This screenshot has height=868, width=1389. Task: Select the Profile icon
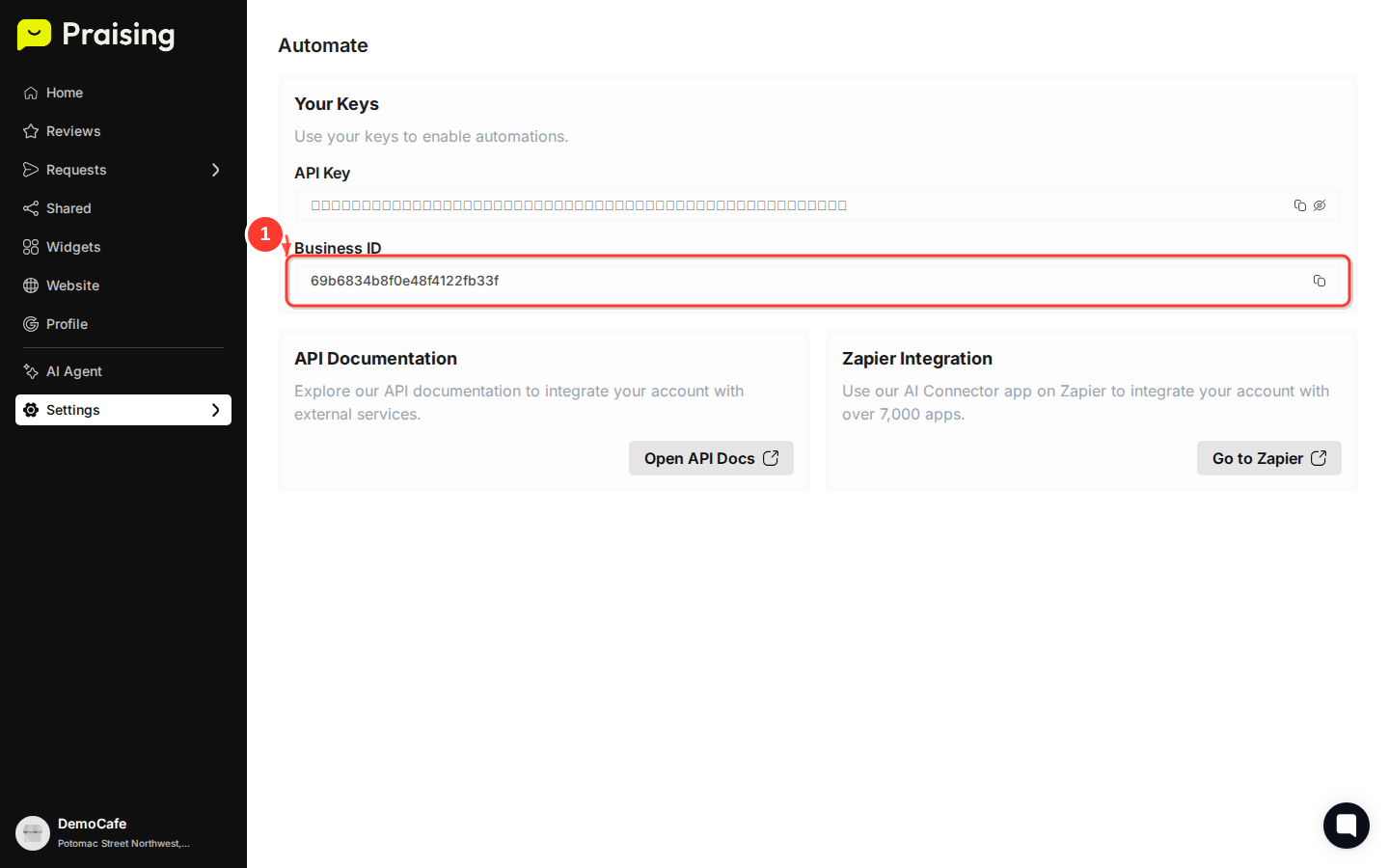(x=30, y=324)
